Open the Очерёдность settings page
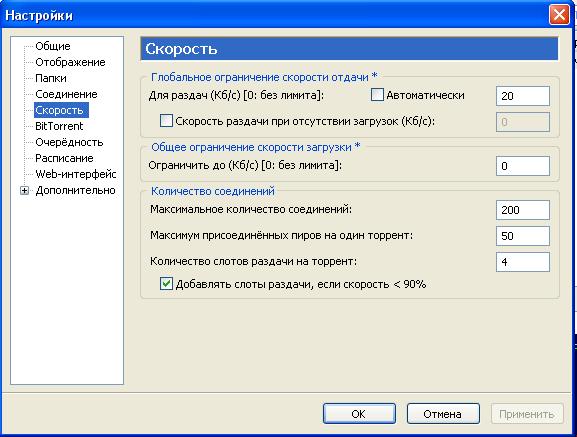 (69, 142)
